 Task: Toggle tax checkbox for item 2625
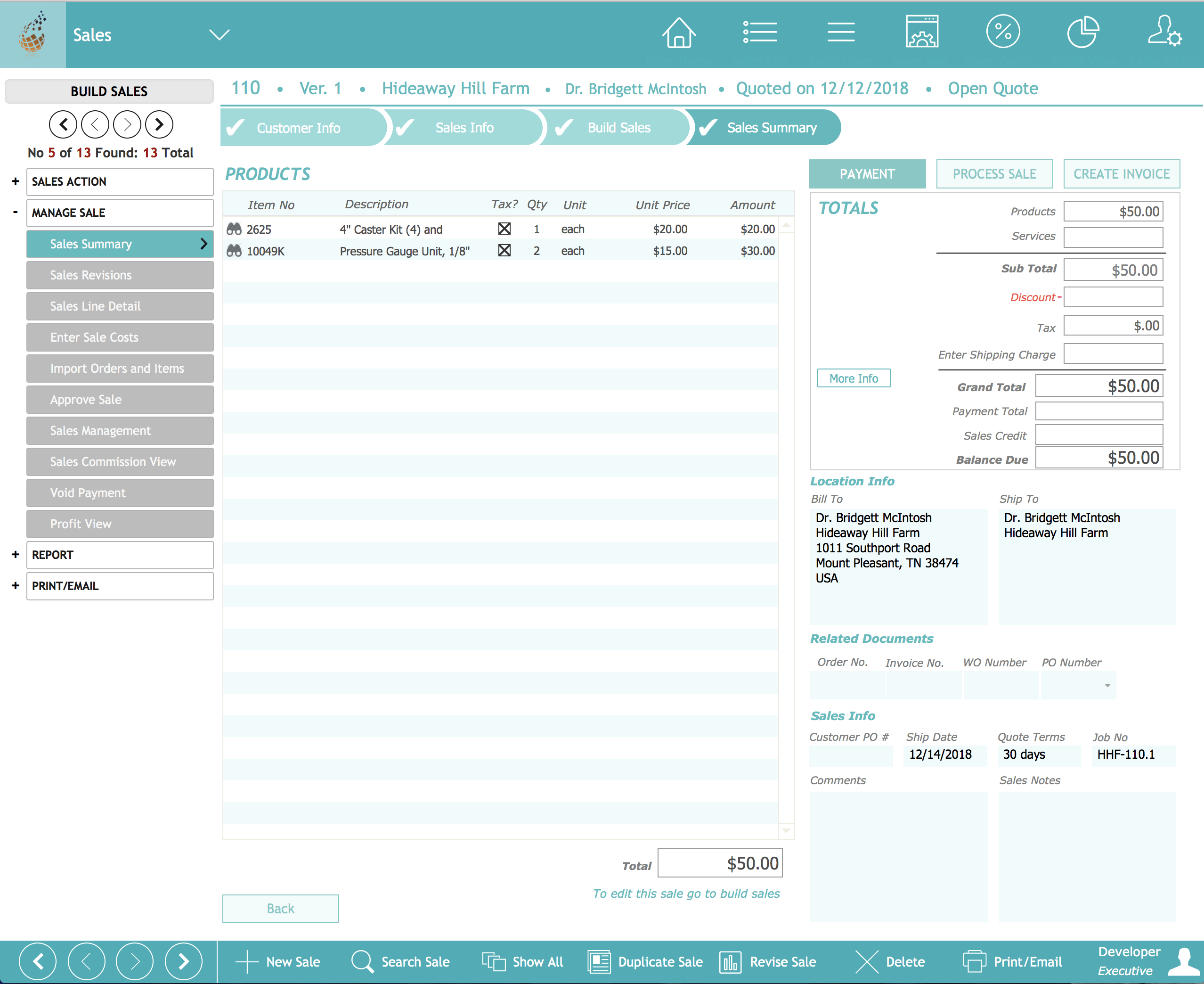504,229
